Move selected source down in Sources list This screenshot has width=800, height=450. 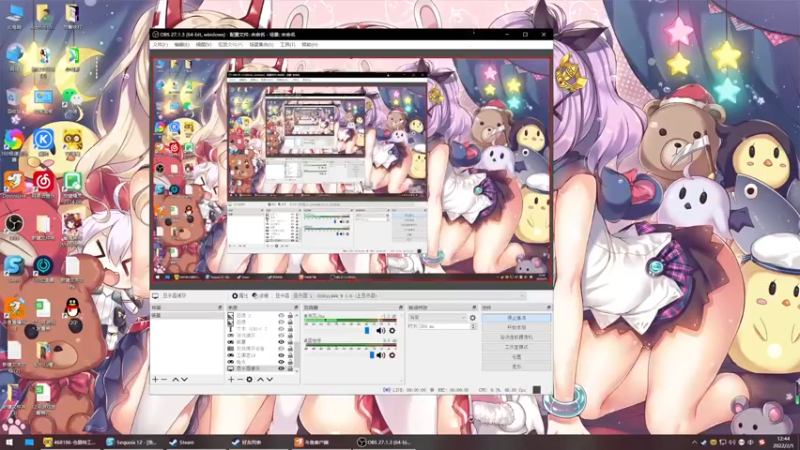click(x=269, y=380)
